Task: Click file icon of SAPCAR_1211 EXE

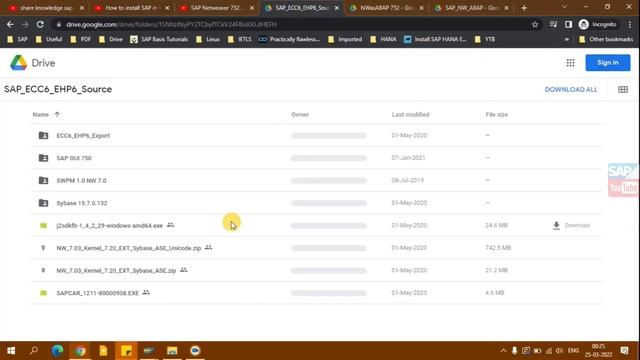Action: click(x=43, y=293)
